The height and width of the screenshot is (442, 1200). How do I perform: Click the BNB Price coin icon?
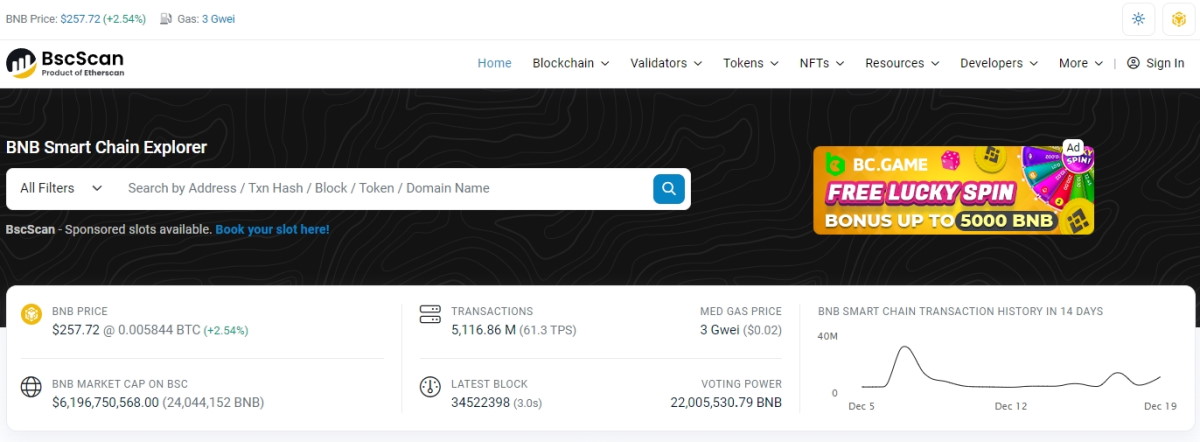click(x=31, y=315)
